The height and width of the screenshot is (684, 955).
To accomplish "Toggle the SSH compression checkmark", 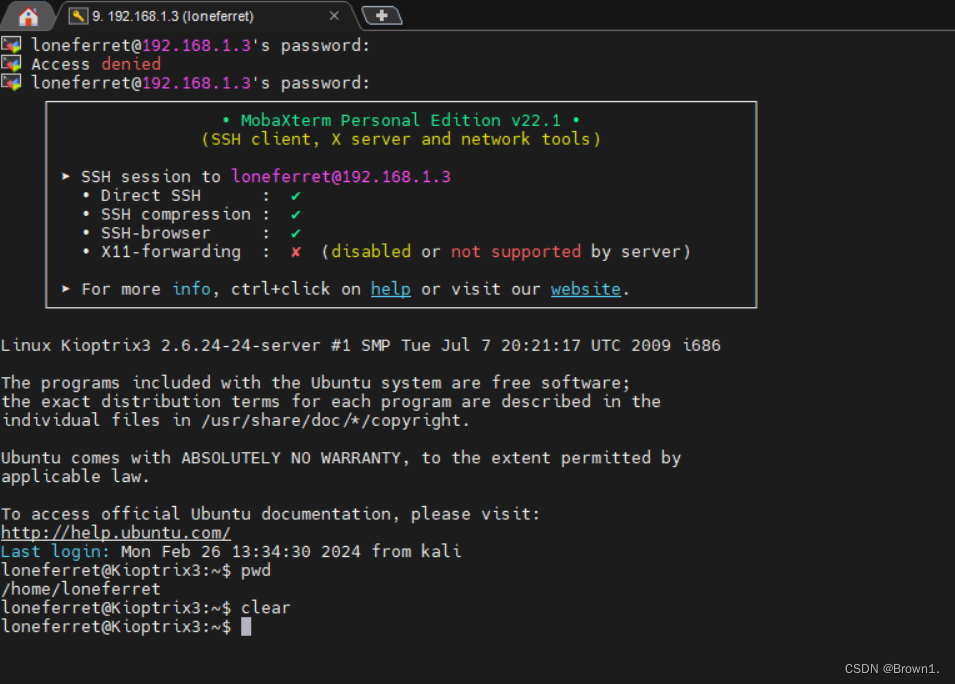I will pos(294,213).
